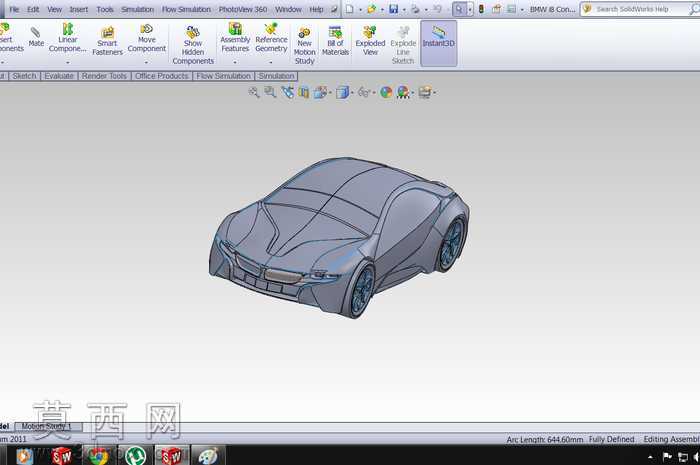Switch to the Flow Simulation tab
Screen dimensions: 700x465
223,76
